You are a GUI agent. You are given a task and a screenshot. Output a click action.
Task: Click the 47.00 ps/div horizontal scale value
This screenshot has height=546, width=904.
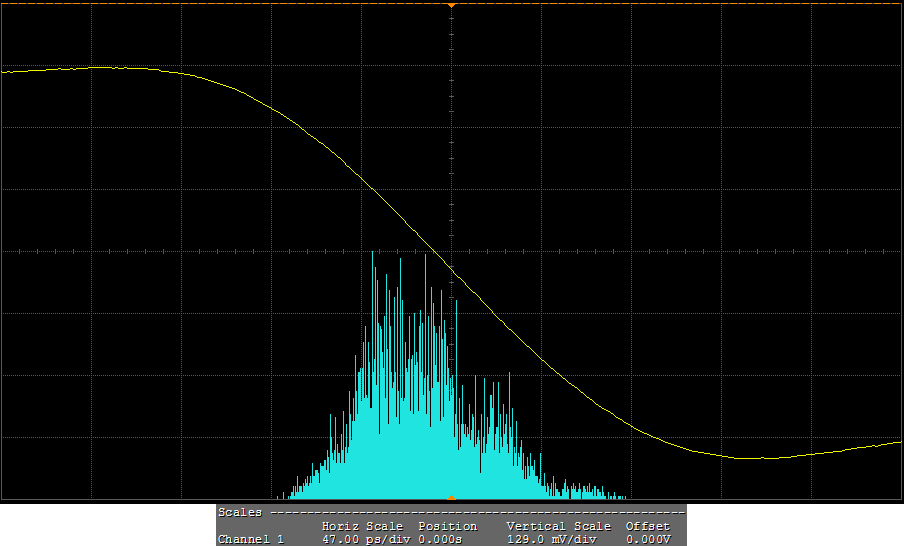pos(361,539)
